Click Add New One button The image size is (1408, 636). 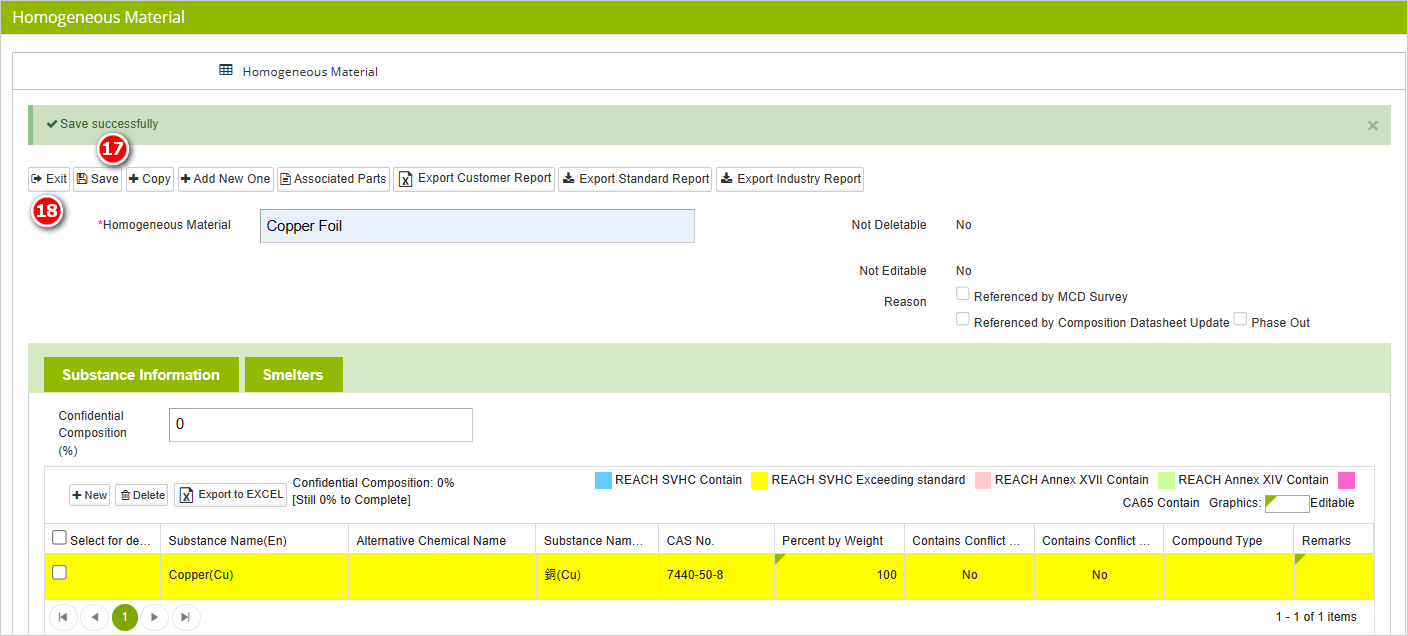pos(225,179)
